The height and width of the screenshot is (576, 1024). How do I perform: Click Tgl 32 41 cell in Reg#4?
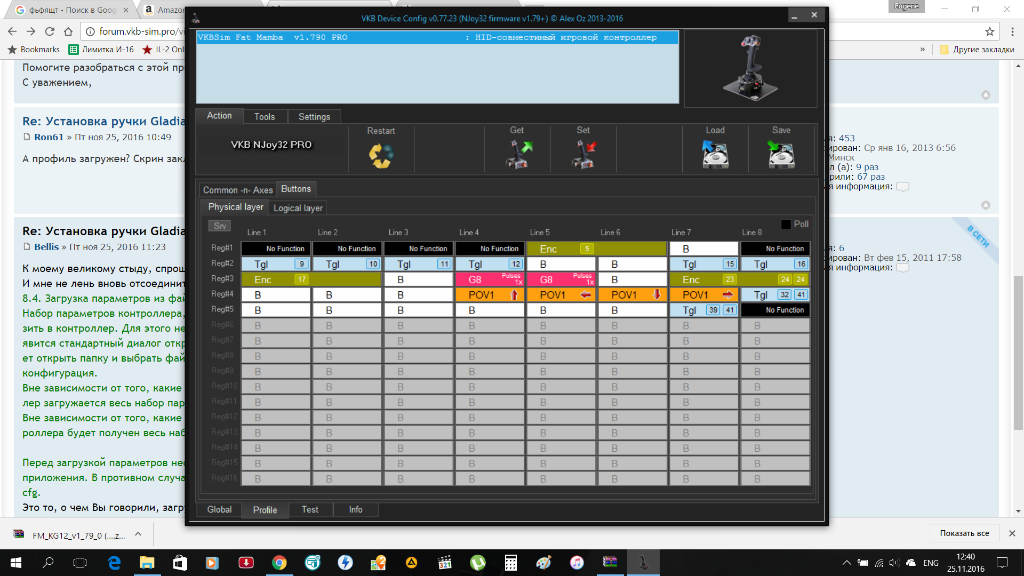click(775, 295)
